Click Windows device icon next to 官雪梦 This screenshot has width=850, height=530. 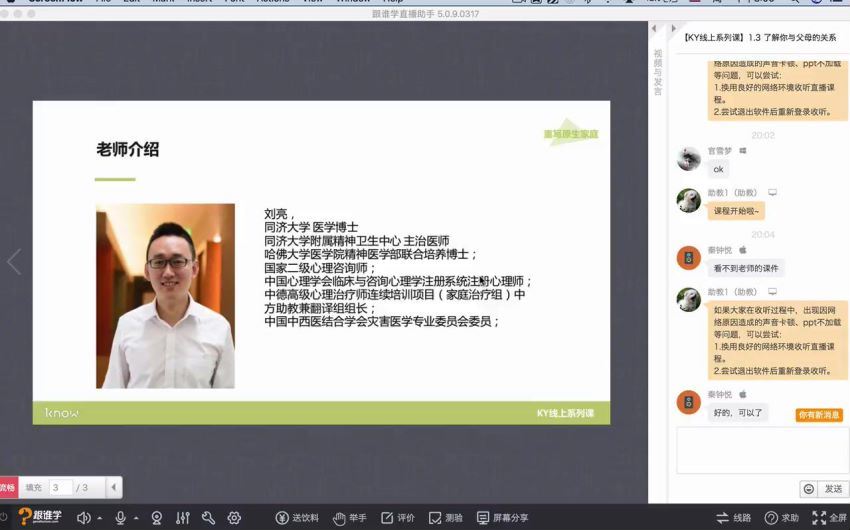743,151
